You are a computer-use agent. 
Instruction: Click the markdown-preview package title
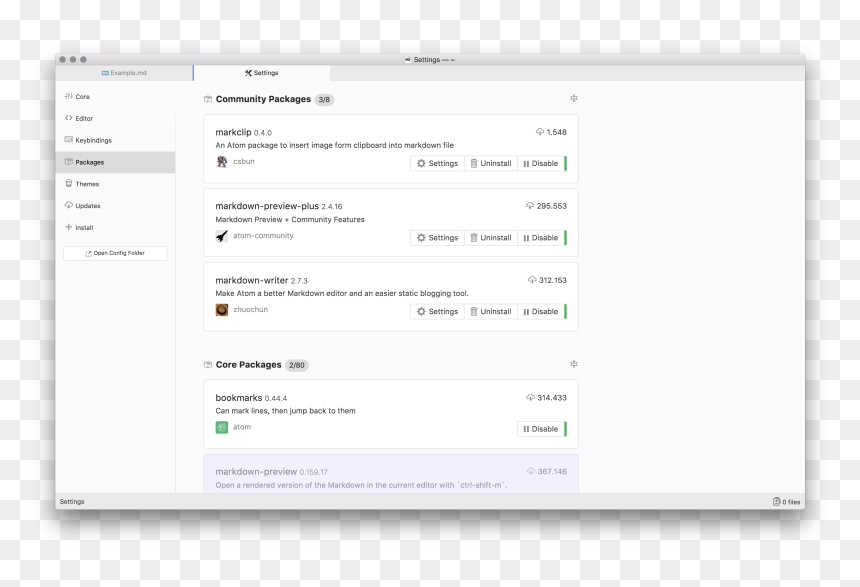(256, 472)
